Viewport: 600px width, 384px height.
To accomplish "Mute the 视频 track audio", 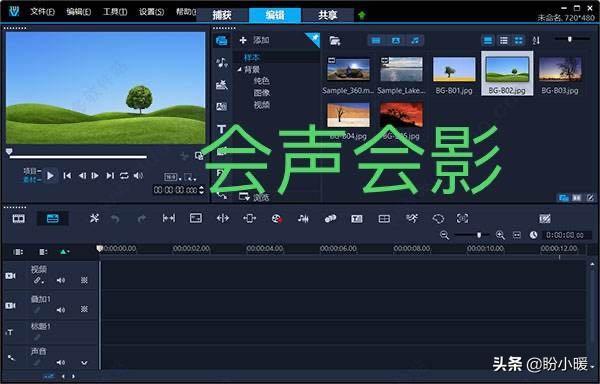I will tap(60, 280).
